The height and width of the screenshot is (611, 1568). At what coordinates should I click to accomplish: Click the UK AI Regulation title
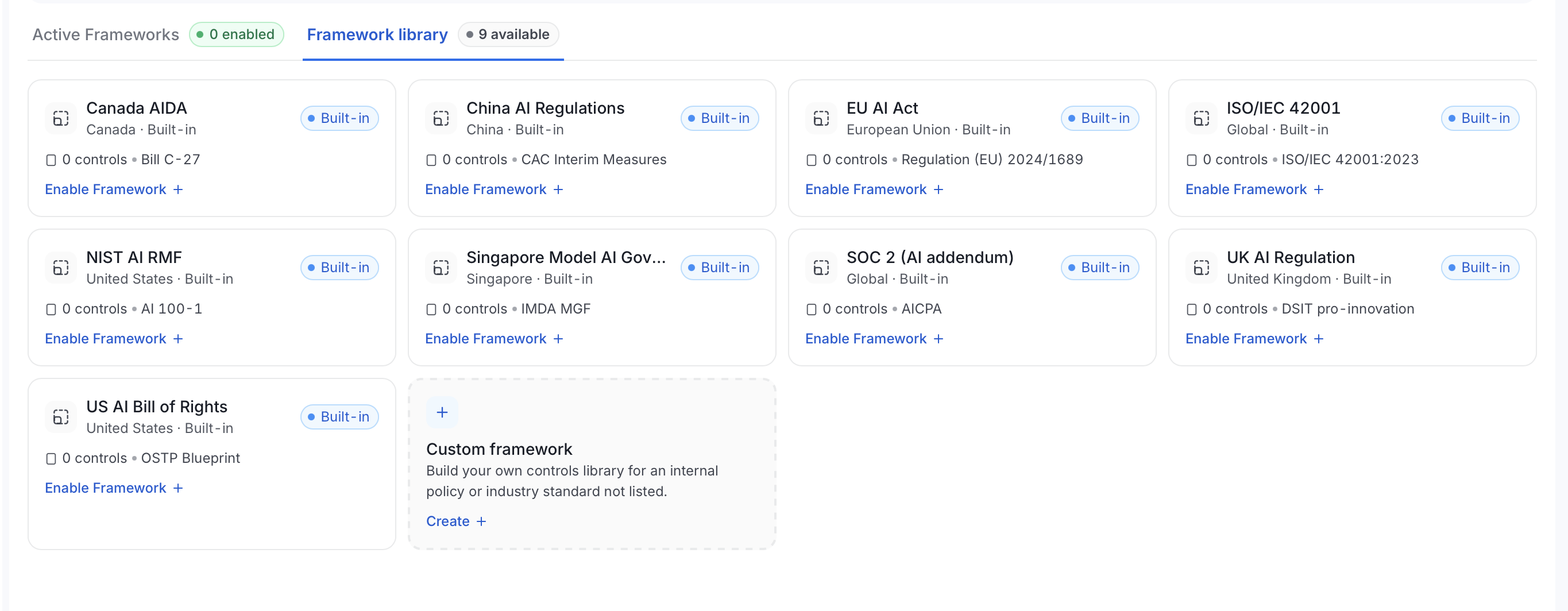click(x=1291, y=257)
